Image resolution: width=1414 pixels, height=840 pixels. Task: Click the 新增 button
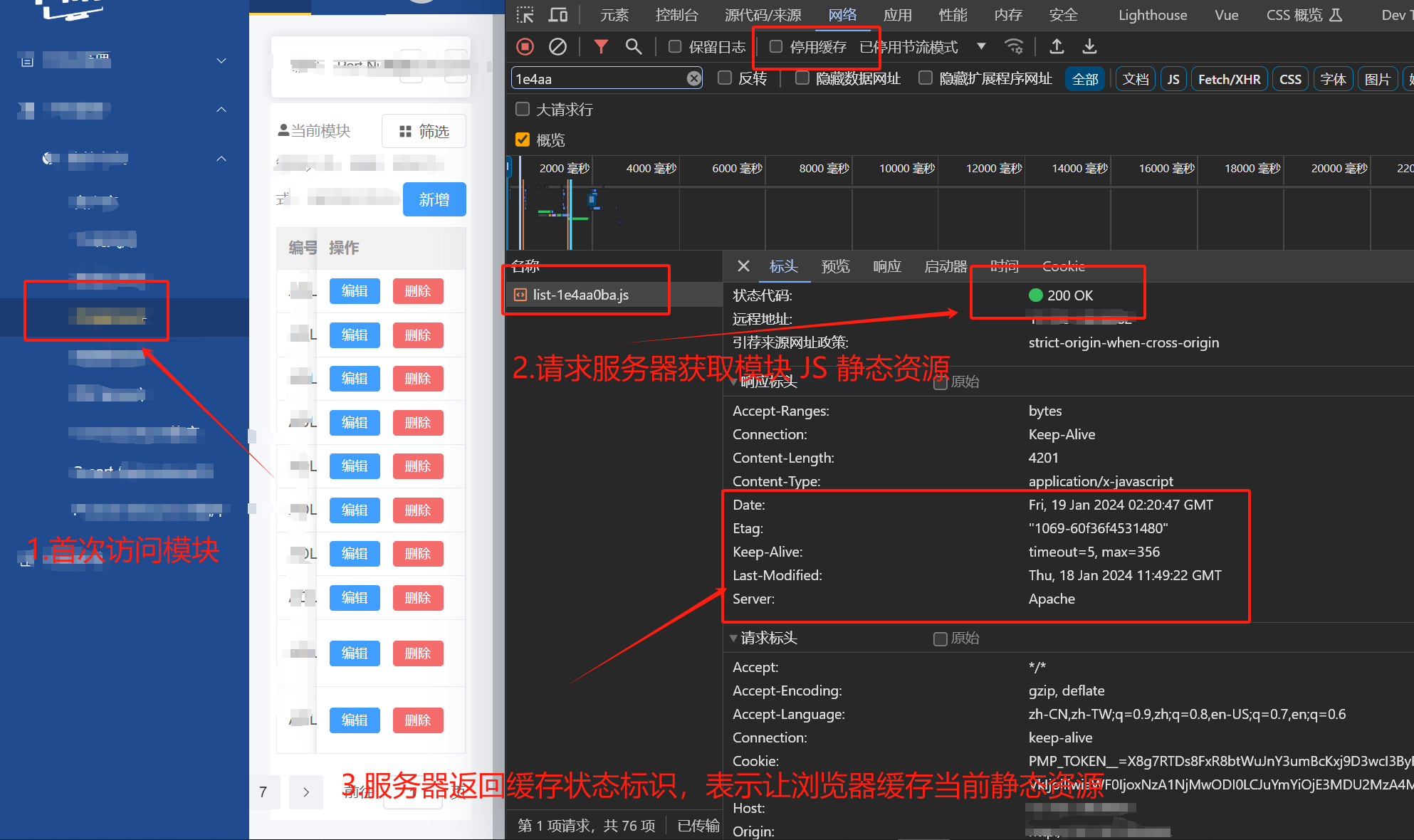coord(434,199)
